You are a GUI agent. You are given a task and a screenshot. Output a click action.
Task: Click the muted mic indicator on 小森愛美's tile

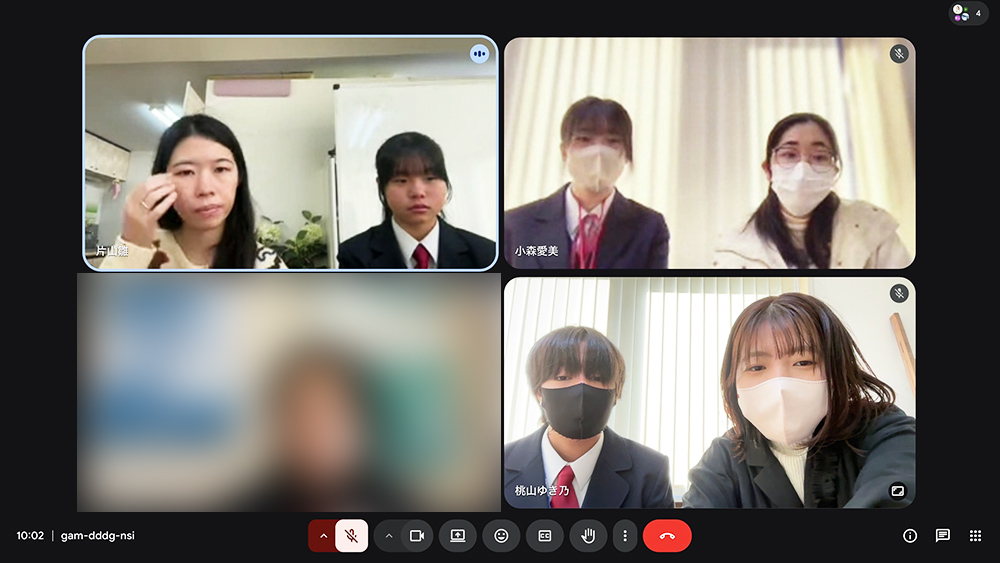coord(899,54)
